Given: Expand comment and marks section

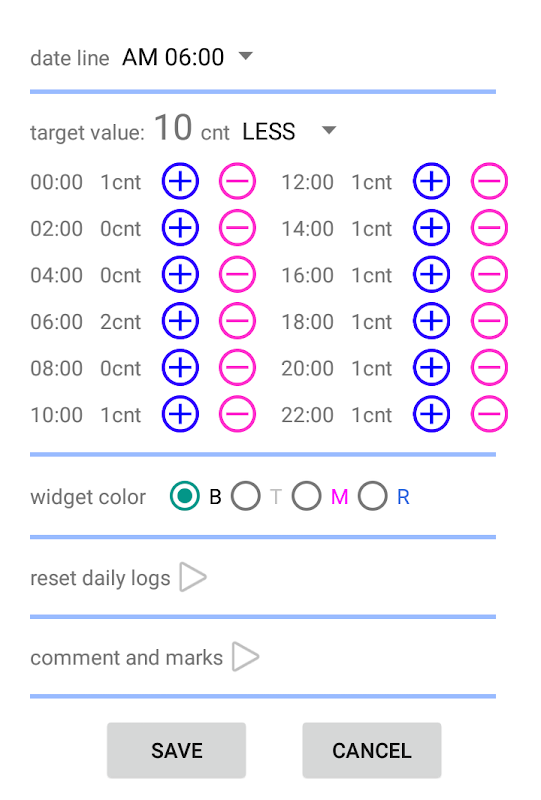Looking at the screenshot, I should pyautogui.click(x=246, y=657).
